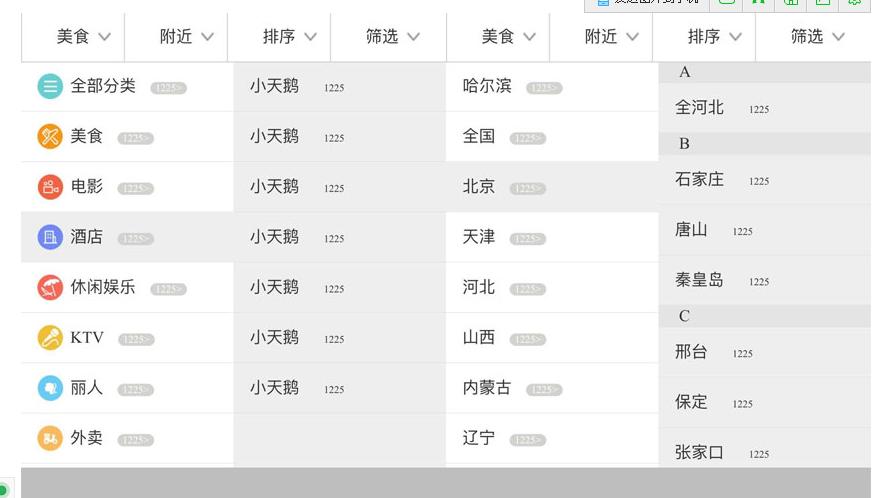883x498 pixels.
Task: Click the 1225 badge beside KTV
Action: click(136, 339)
